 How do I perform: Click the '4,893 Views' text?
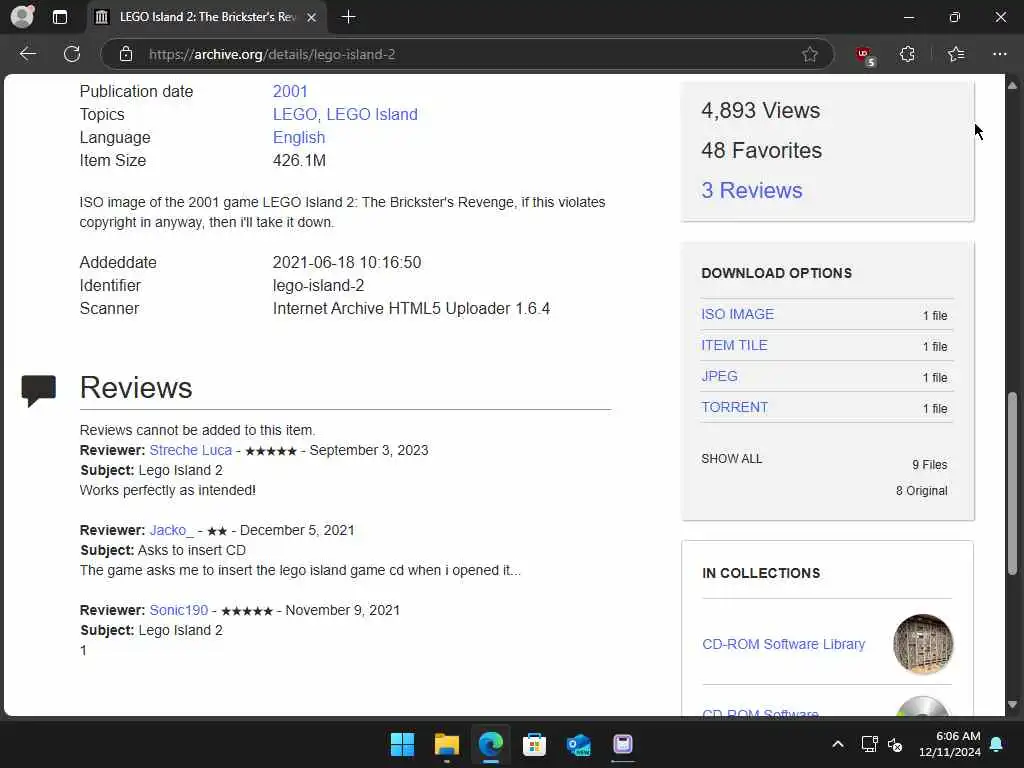point(760,110)
